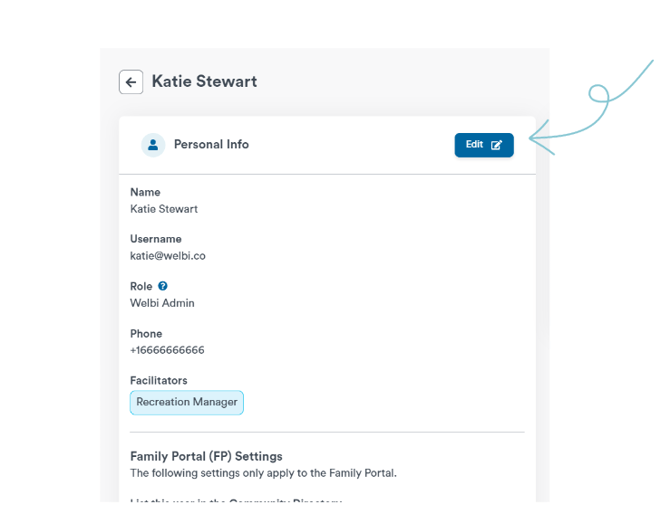Click the Facilitators field label
This screenshot has height=514, width=670.
[x=159, y=380]
